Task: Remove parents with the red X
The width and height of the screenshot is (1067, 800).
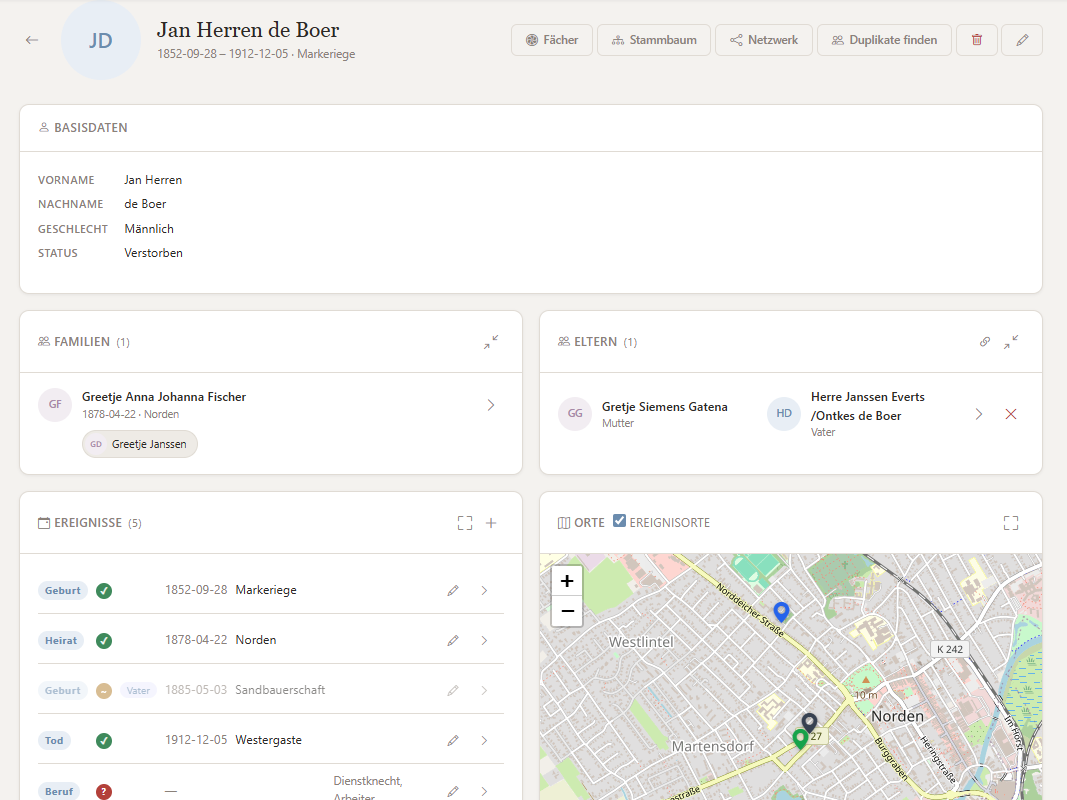Action: (1011, 414)
